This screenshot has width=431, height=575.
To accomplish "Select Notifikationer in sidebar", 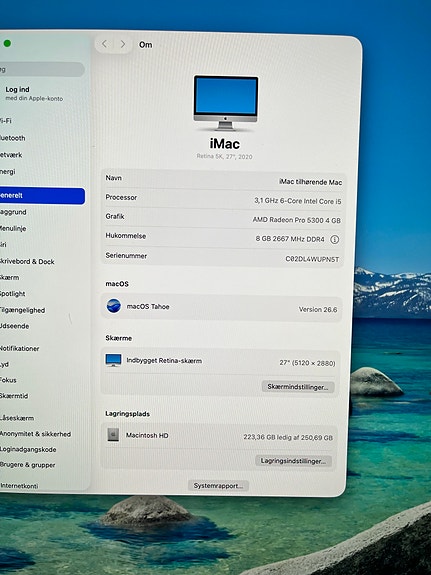I will (x=19, y=348).
